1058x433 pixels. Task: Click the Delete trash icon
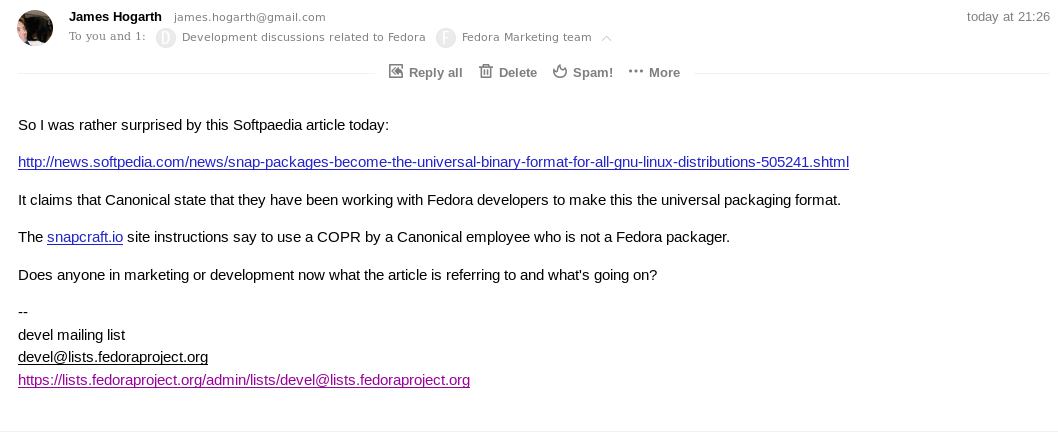[486, 71]
